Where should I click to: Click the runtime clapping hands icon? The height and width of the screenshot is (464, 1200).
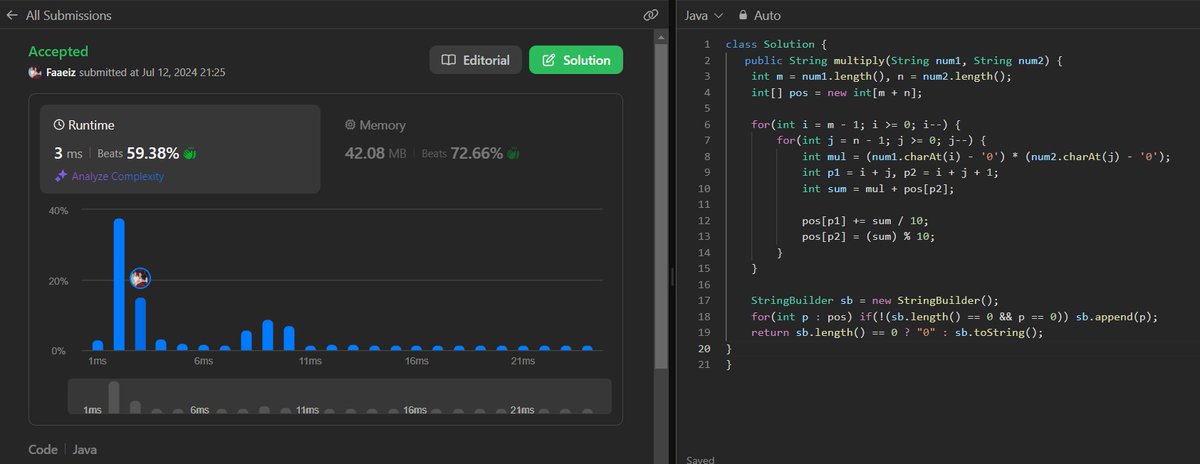pos(190,153)
